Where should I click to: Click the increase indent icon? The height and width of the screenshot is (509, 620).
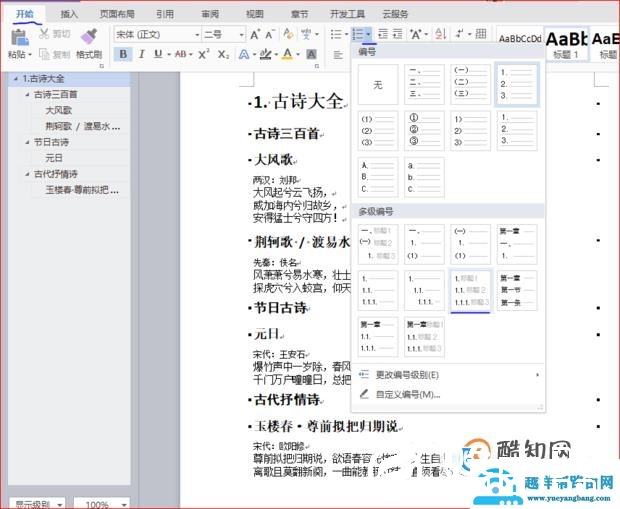tap(397, 34)
